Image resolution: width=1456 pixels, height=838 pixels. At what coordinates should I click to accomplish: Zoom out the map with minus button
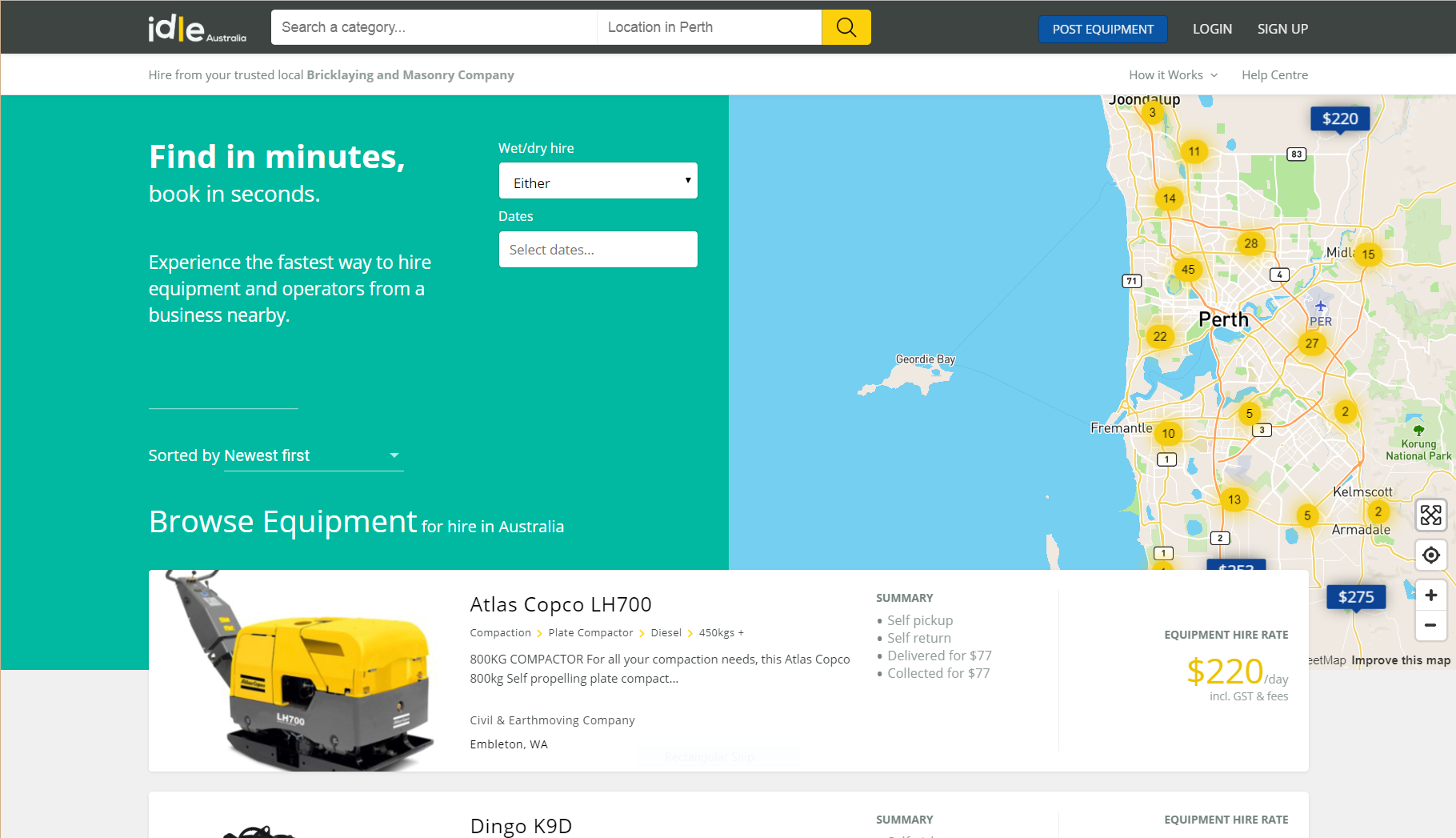[x=1430, y=625]
